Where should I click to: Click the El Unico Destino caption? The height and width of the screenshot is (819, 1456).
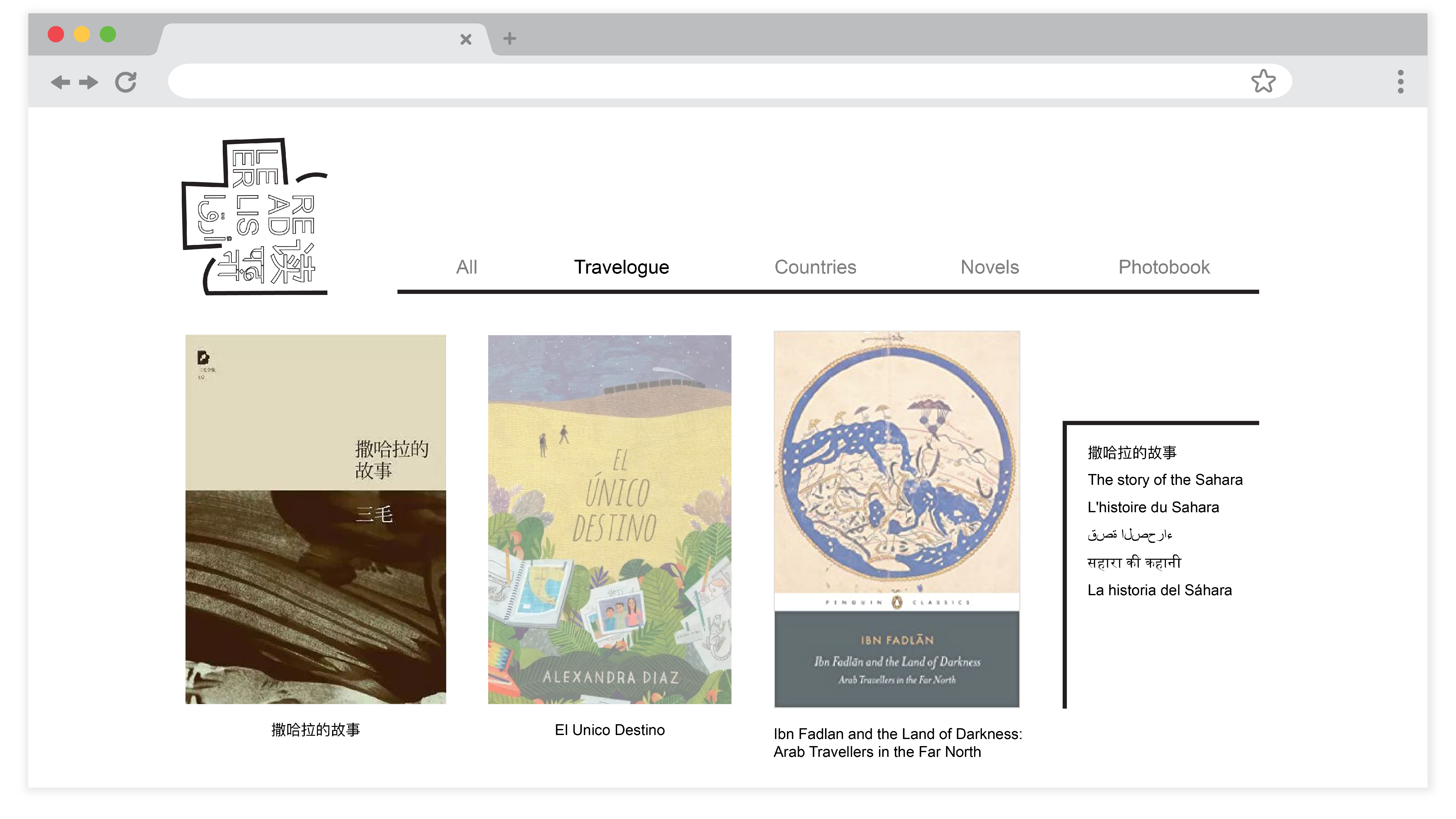610,730
